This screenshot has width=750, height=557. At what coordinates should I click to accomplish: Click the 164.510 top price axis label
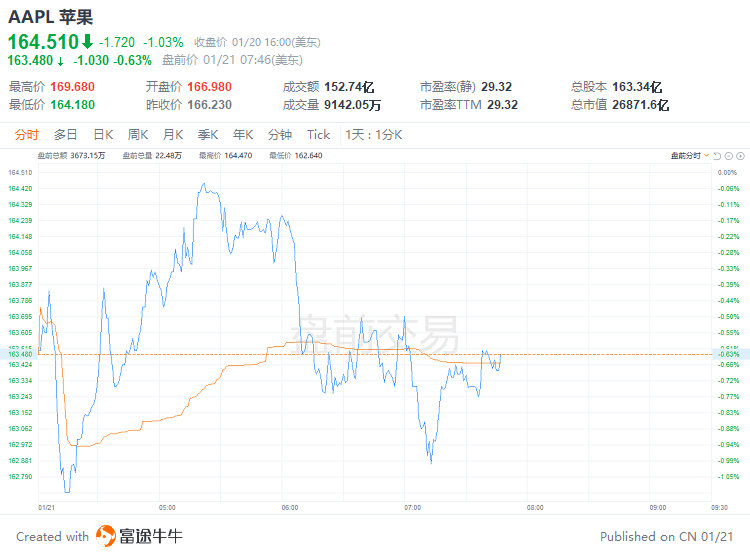(x=20, y=173)
